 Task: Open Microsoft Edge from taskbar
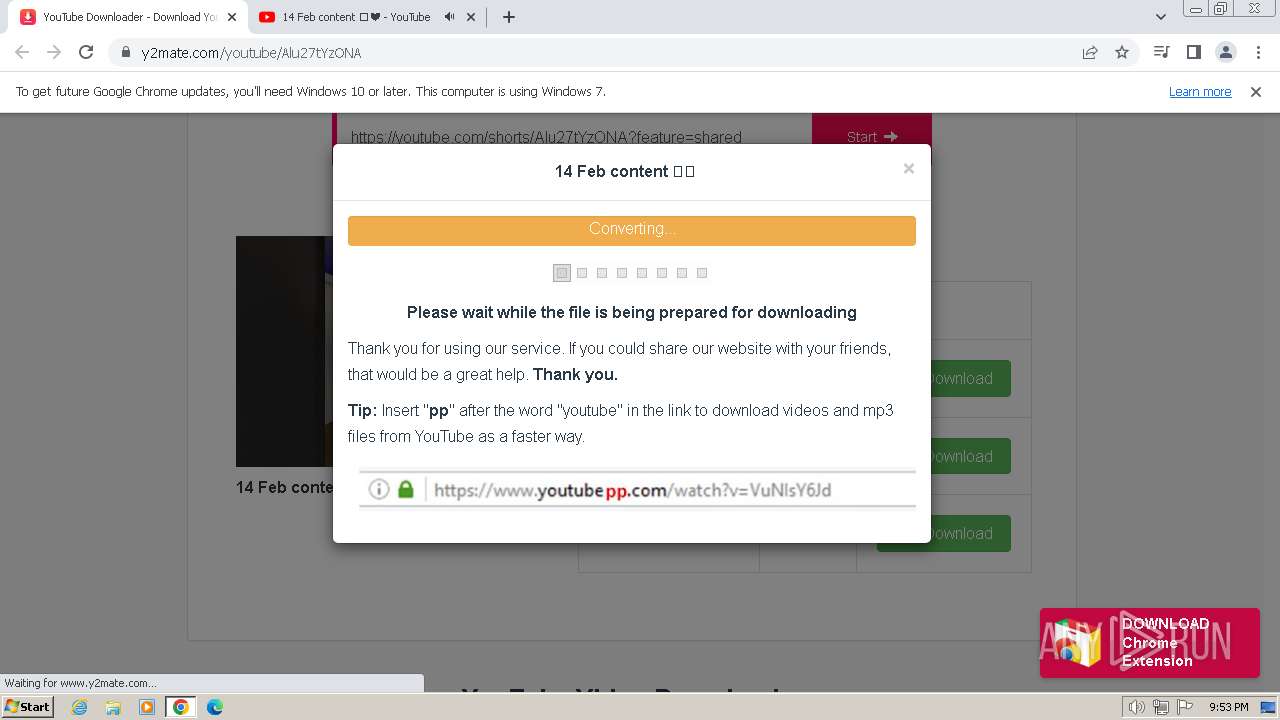215,707
